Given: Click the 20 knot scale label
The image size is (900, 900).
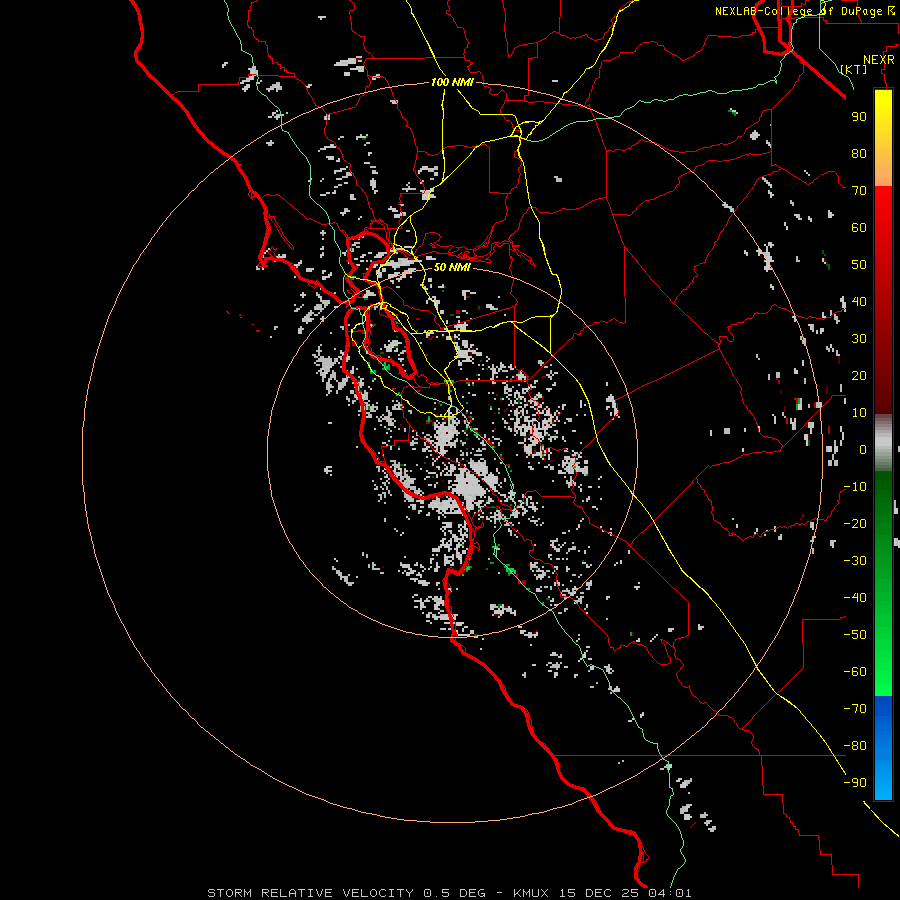Looking at the screenshot, I should (859, 375).
